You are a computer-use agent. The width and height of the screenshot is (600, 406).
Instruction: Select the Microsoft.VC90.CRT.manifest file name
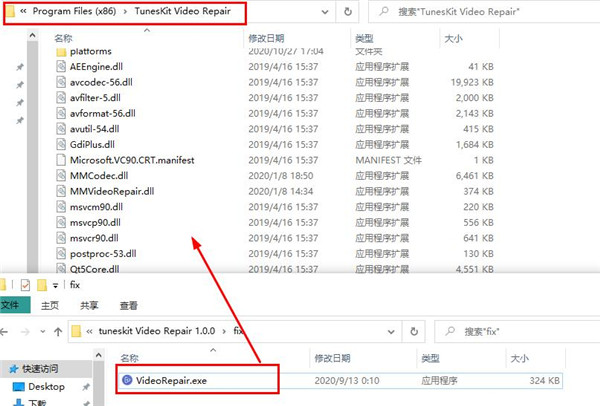pyautogui.click(x=132, y=160)
